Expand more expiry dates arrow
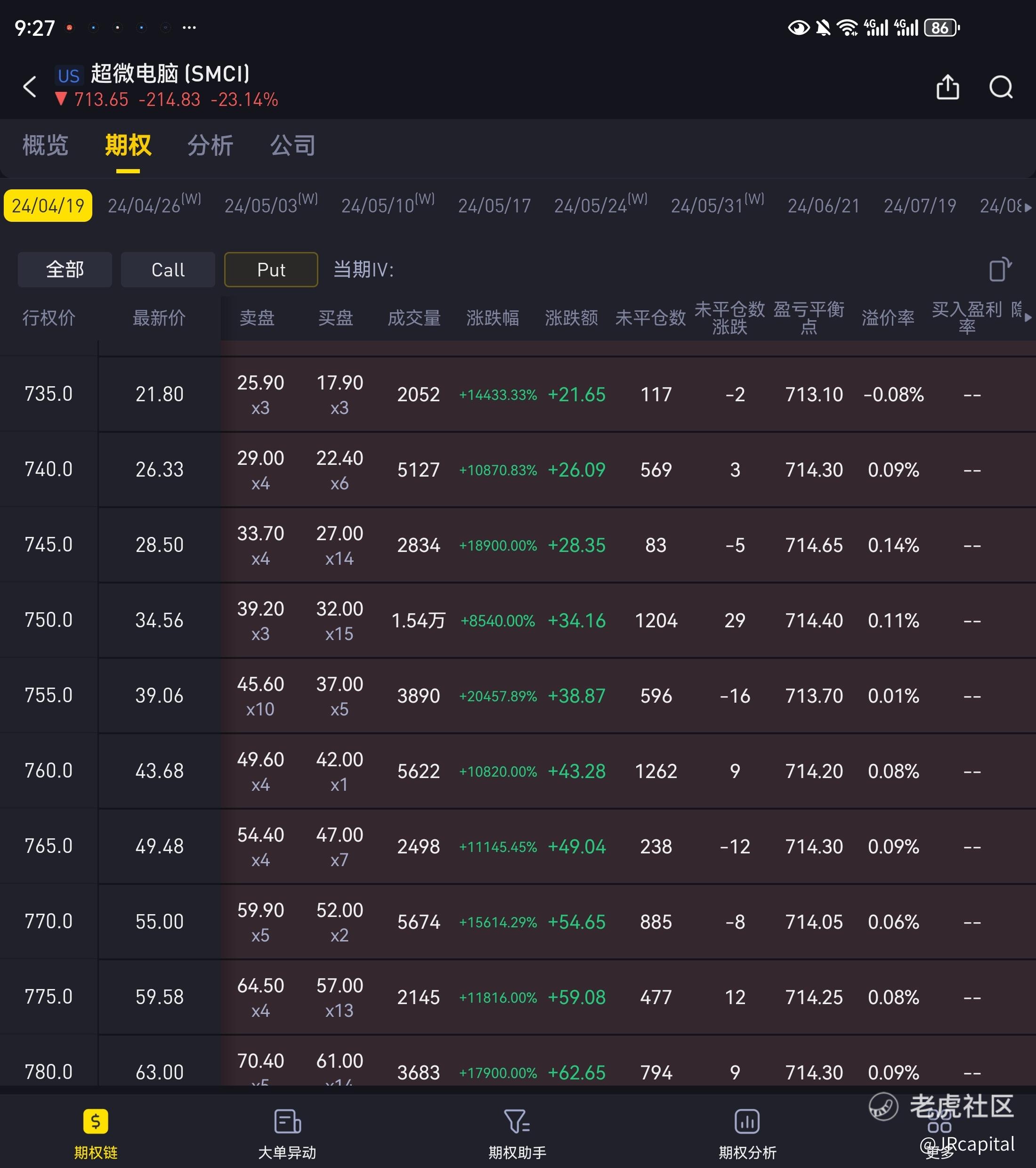This screenshot has height=1168, width=1036. (1028, 207)
